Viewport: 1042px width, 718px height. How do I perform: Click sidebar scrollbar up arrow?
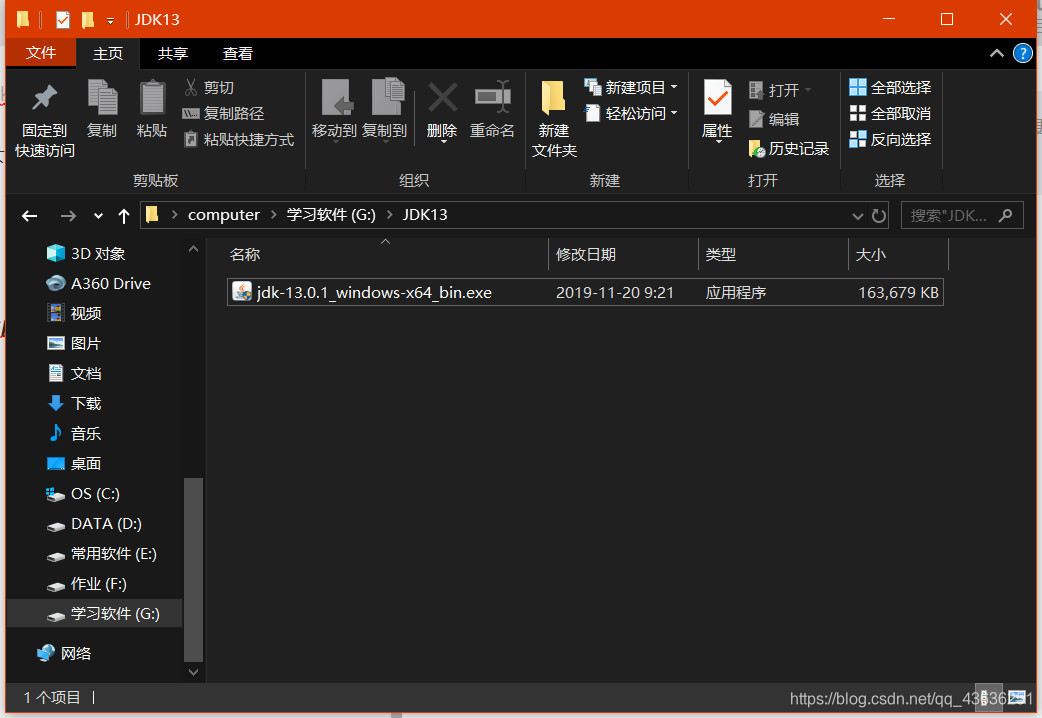tap(193, 249)
